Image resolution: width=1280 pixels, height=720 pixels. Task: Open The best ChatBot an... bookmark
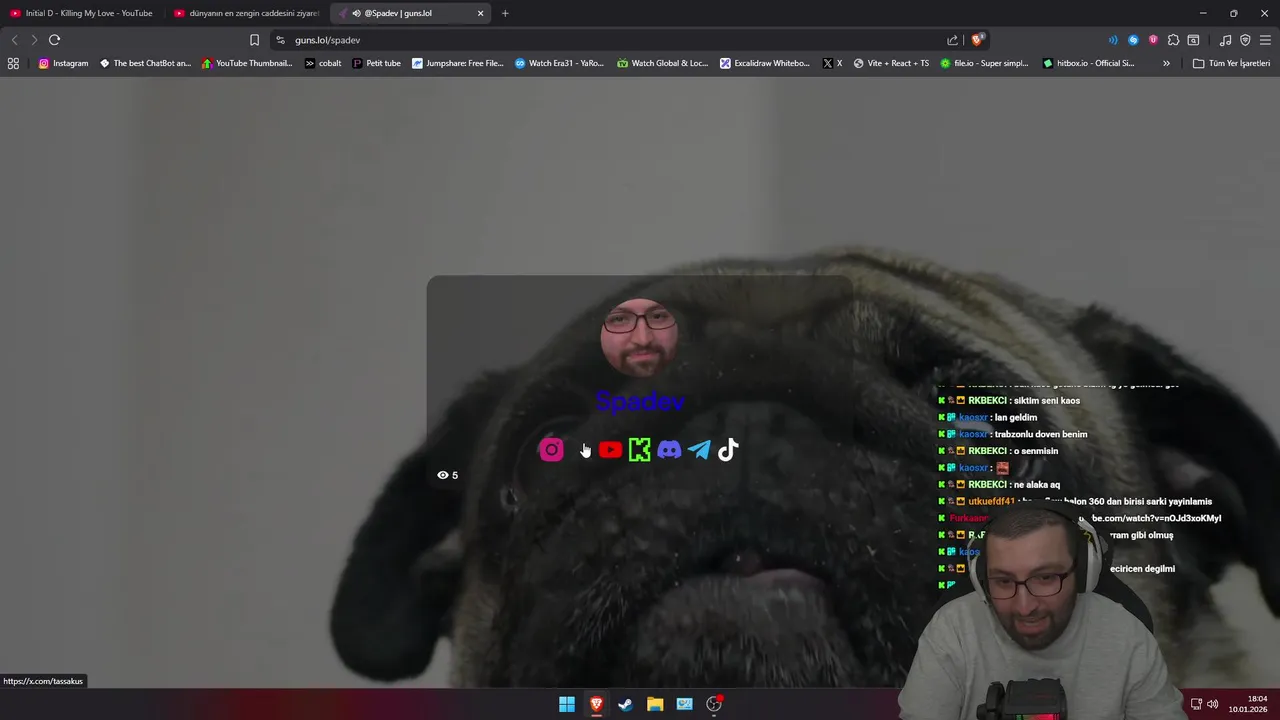click(145, 63)
